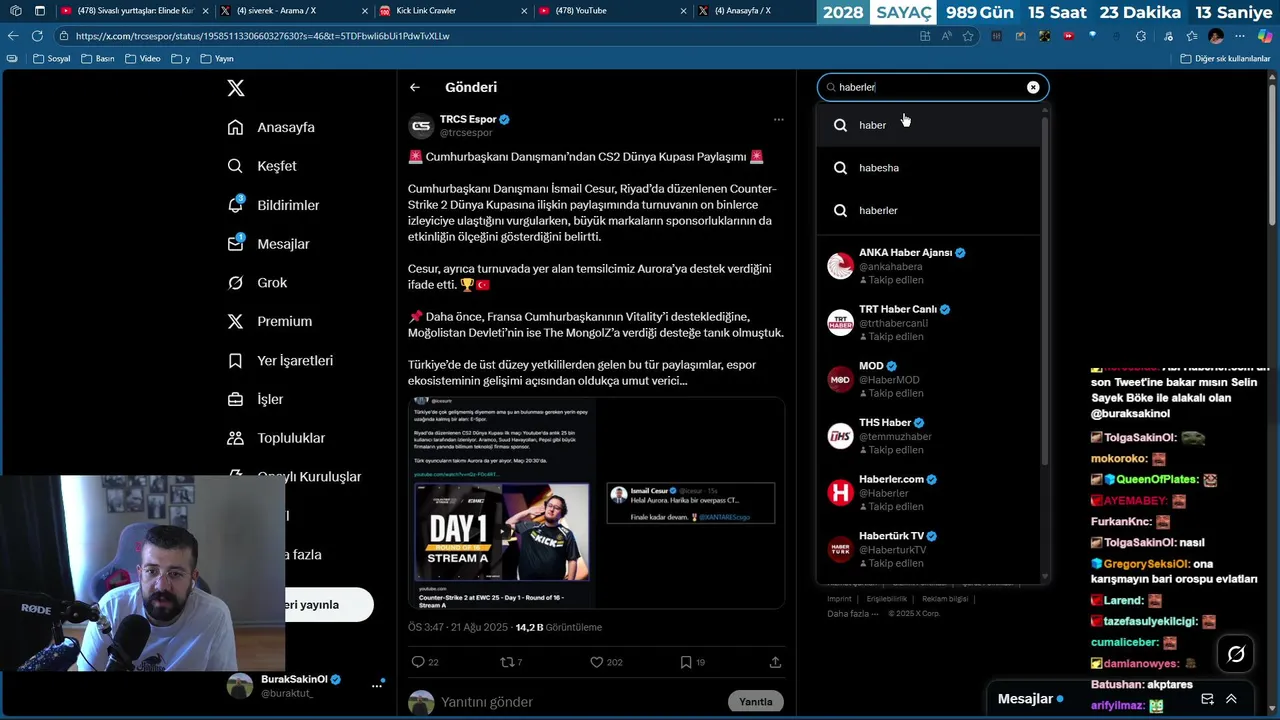Click the search box containing haberler
Screen dimensions: 1280x720
pos(933,87)
